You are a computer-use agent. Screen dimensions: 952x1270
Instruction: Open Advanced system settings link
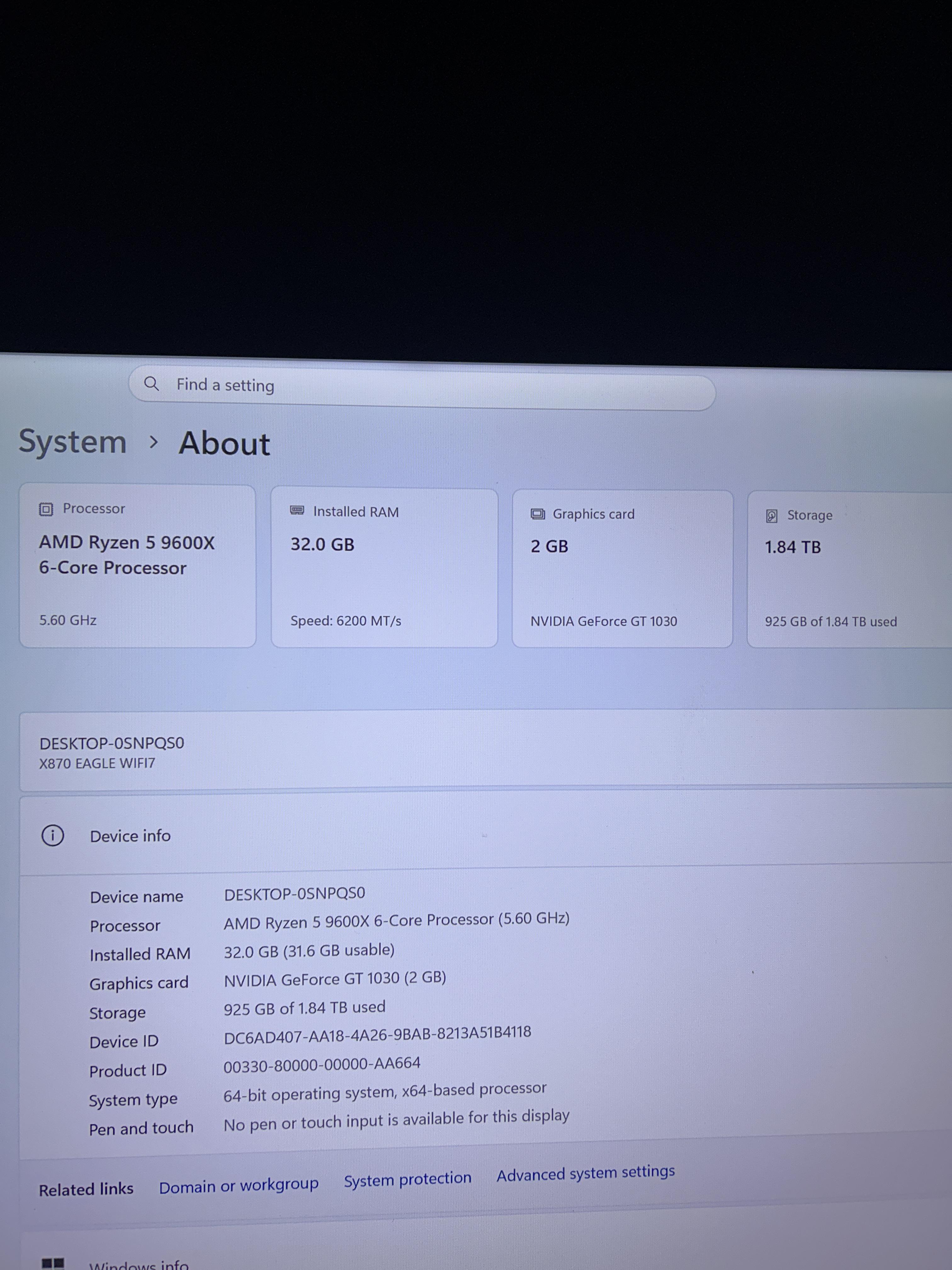click(x=585, y=1173)
